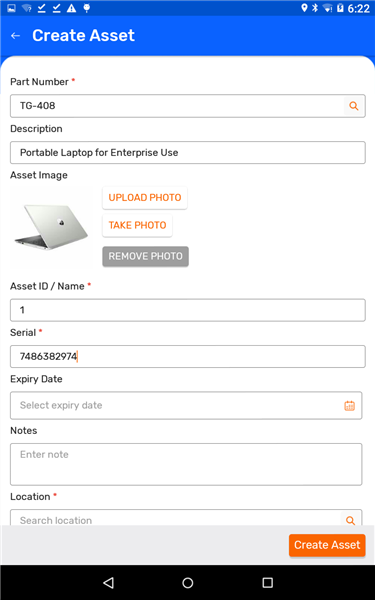The width and height of the screenshot is (375, 600).
Task: Tap the Bluetooth status bar icon
Action: (315, 8)
